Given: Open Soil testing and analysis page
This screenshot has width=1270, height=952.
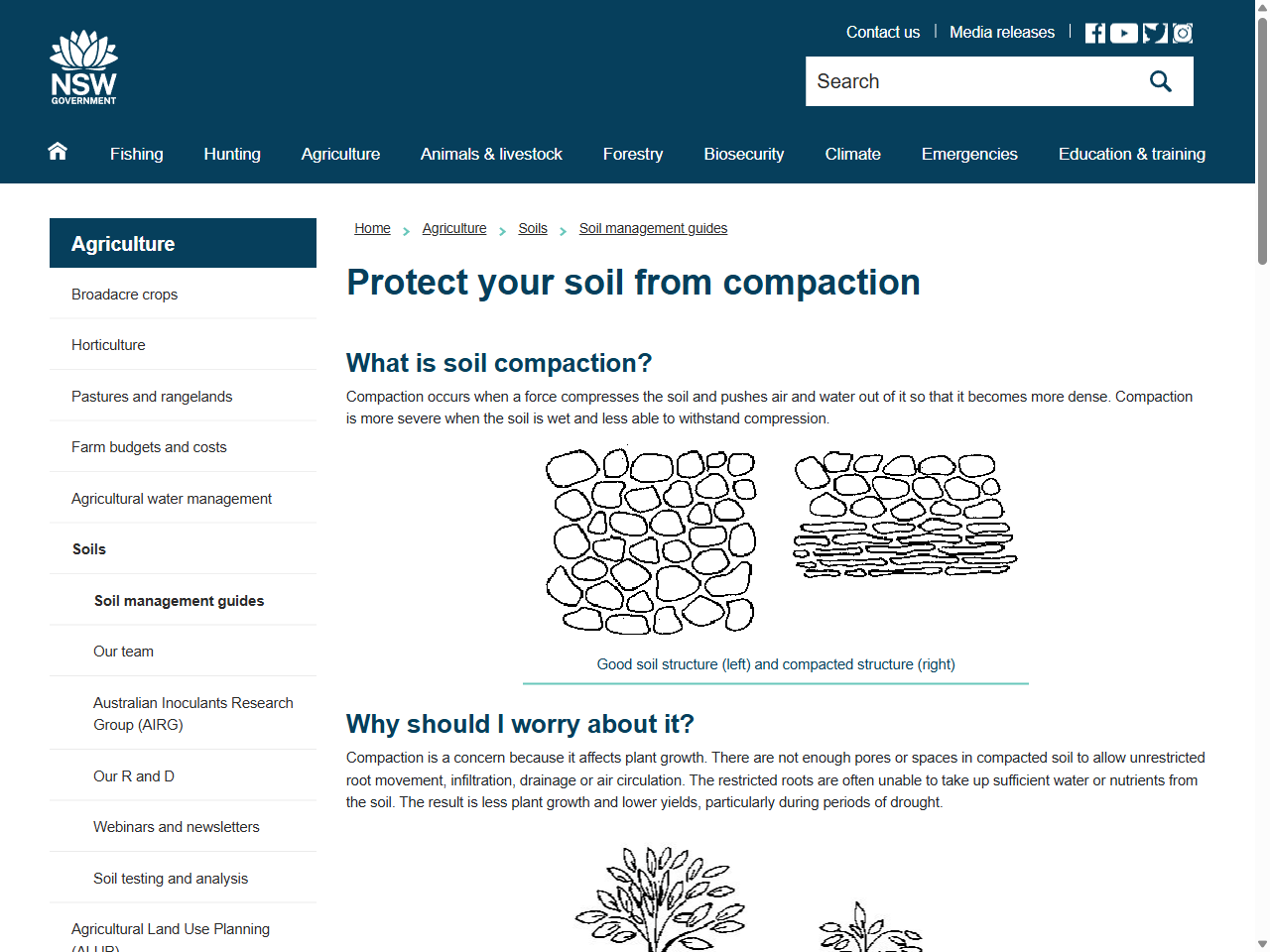Looking at the screenshot, I should [x=170, y=878].
